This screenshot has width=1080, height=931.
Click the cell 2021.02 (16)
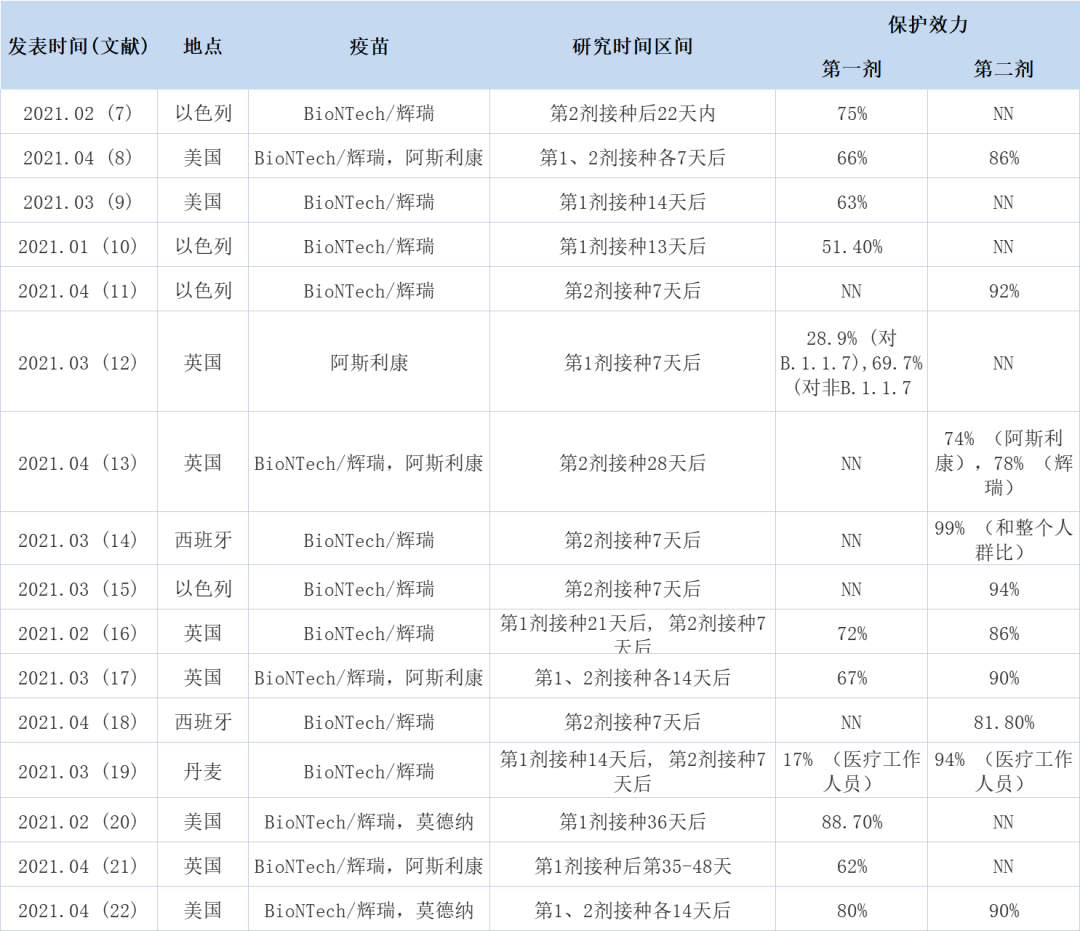click(79, 633)
